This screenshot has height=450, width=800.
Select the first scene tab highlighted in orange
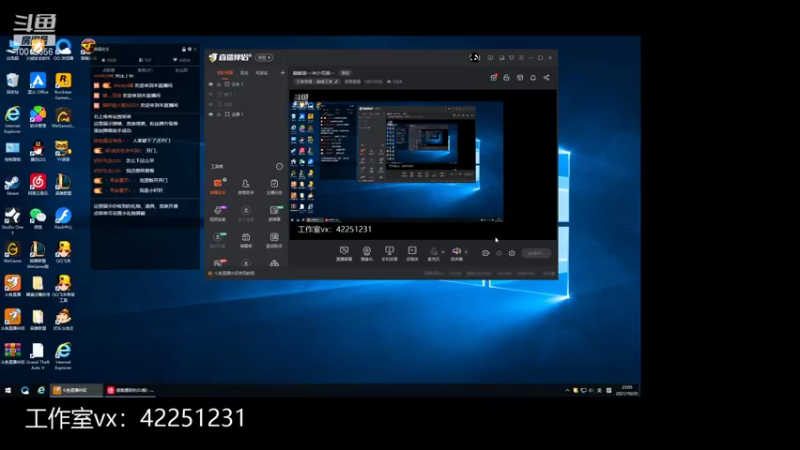tap(225, 73)
